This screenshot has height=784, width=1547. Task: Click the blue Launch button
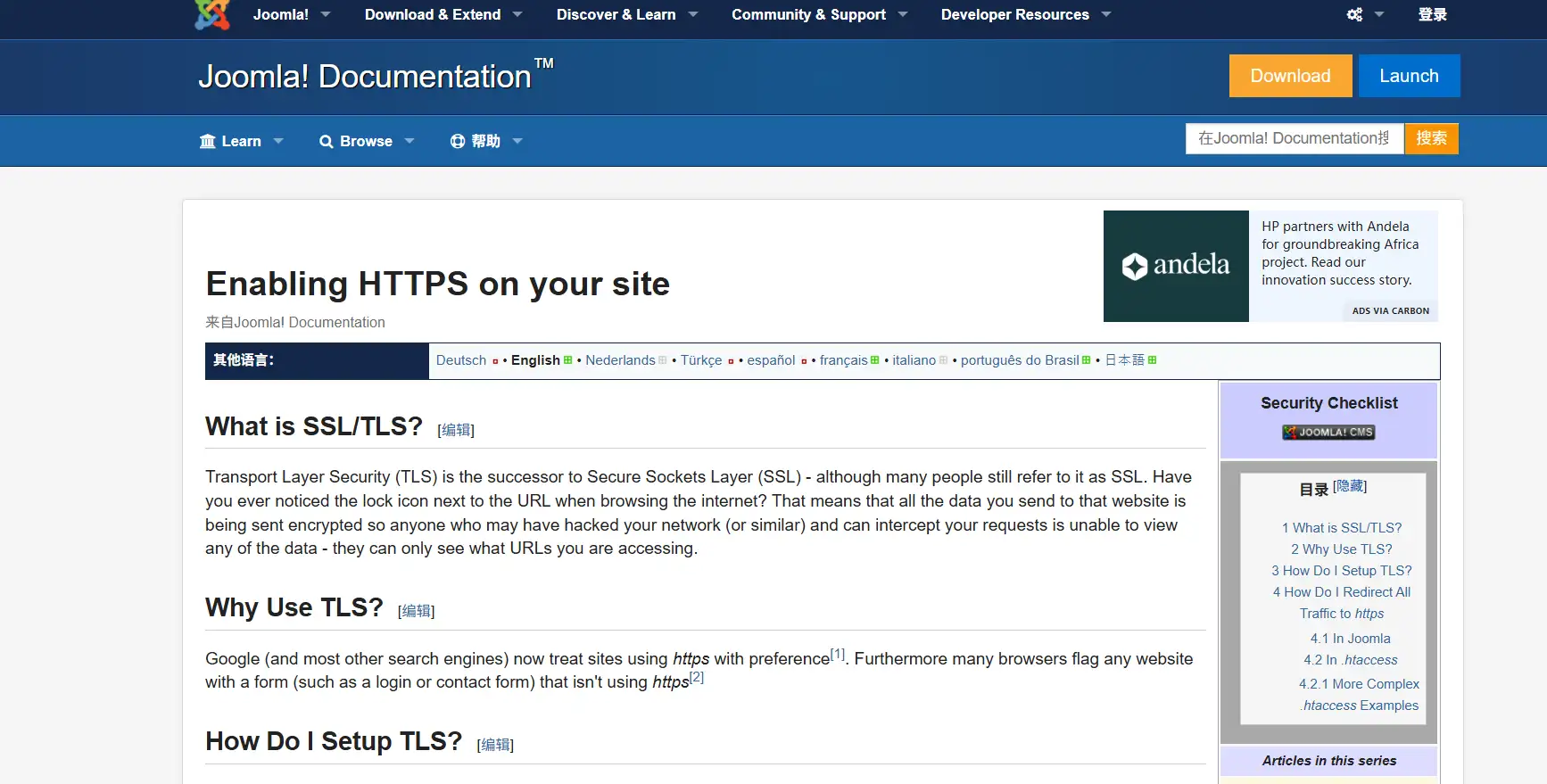[x=1409, y=76]
